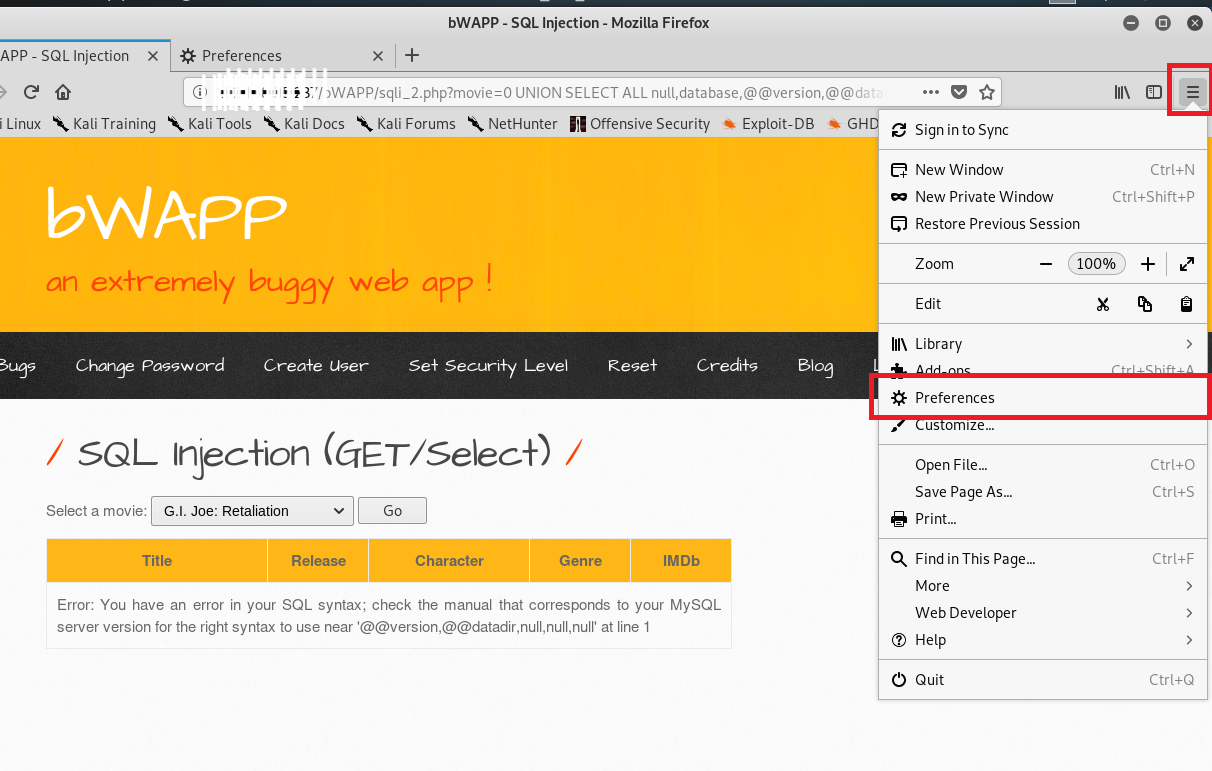Viewport: 1212px width, 771px height.
Task: Click the Release column header
Action: [x=318, y=561]
